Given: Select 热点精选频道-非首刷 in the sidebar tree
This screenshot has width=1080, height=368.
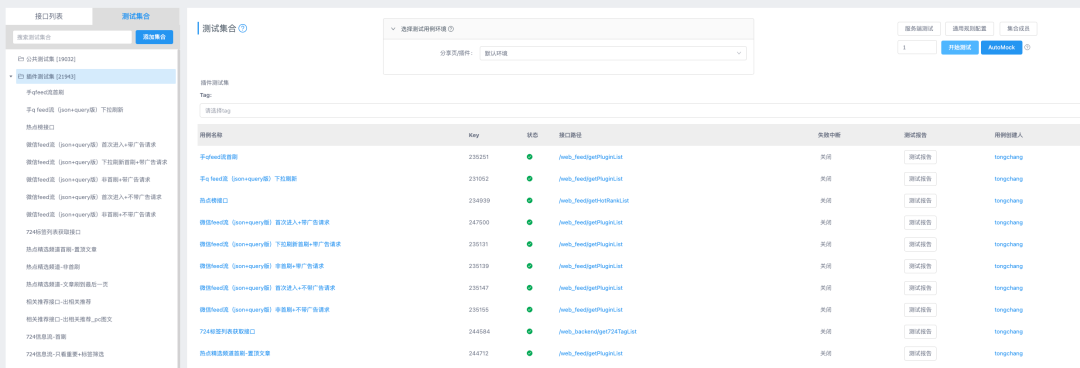Looking at the screenshot, I should (54, 267).
